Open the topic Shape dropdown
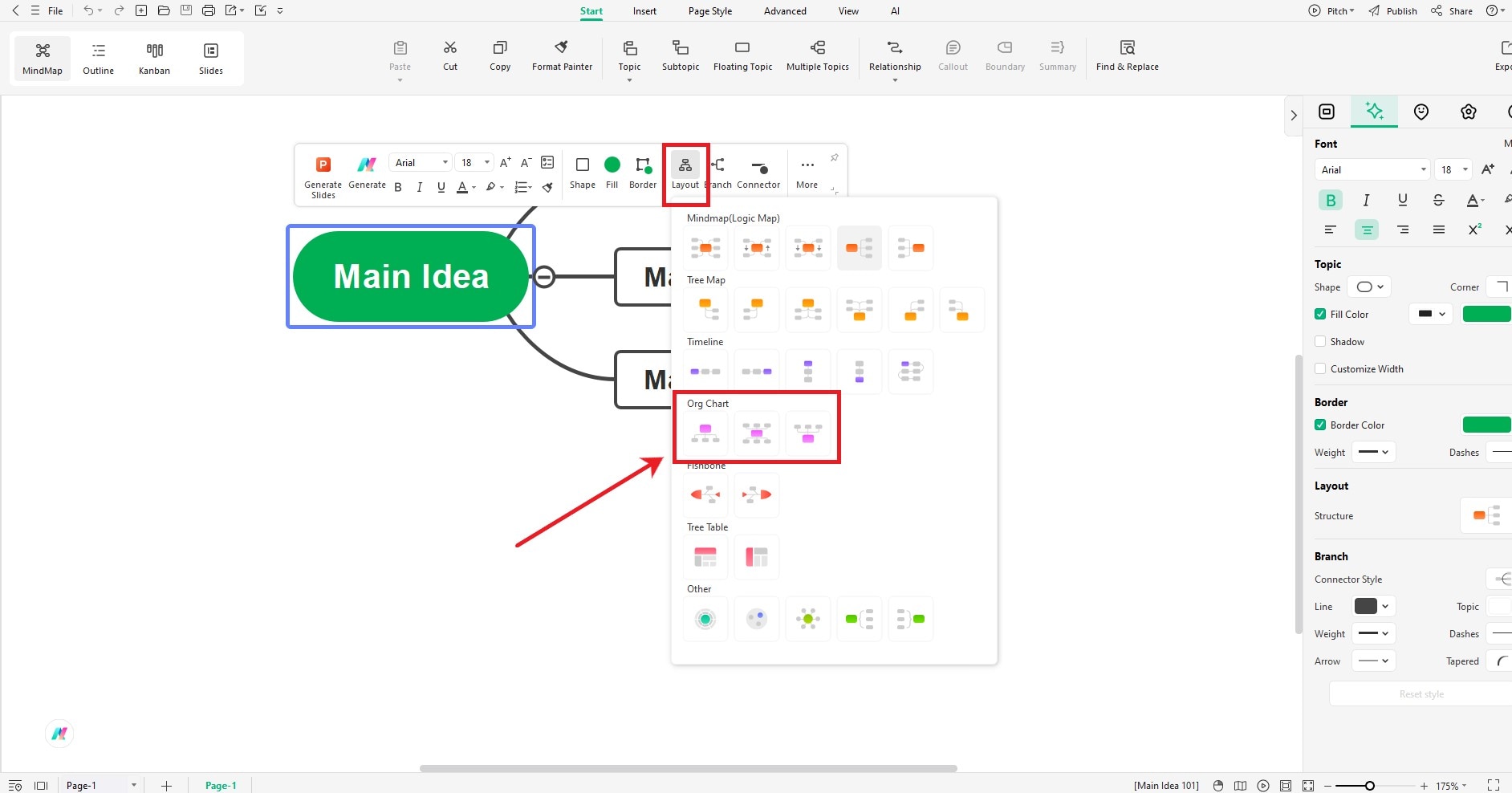Viewport: 1512px width, 793px height. [1369, 287]
